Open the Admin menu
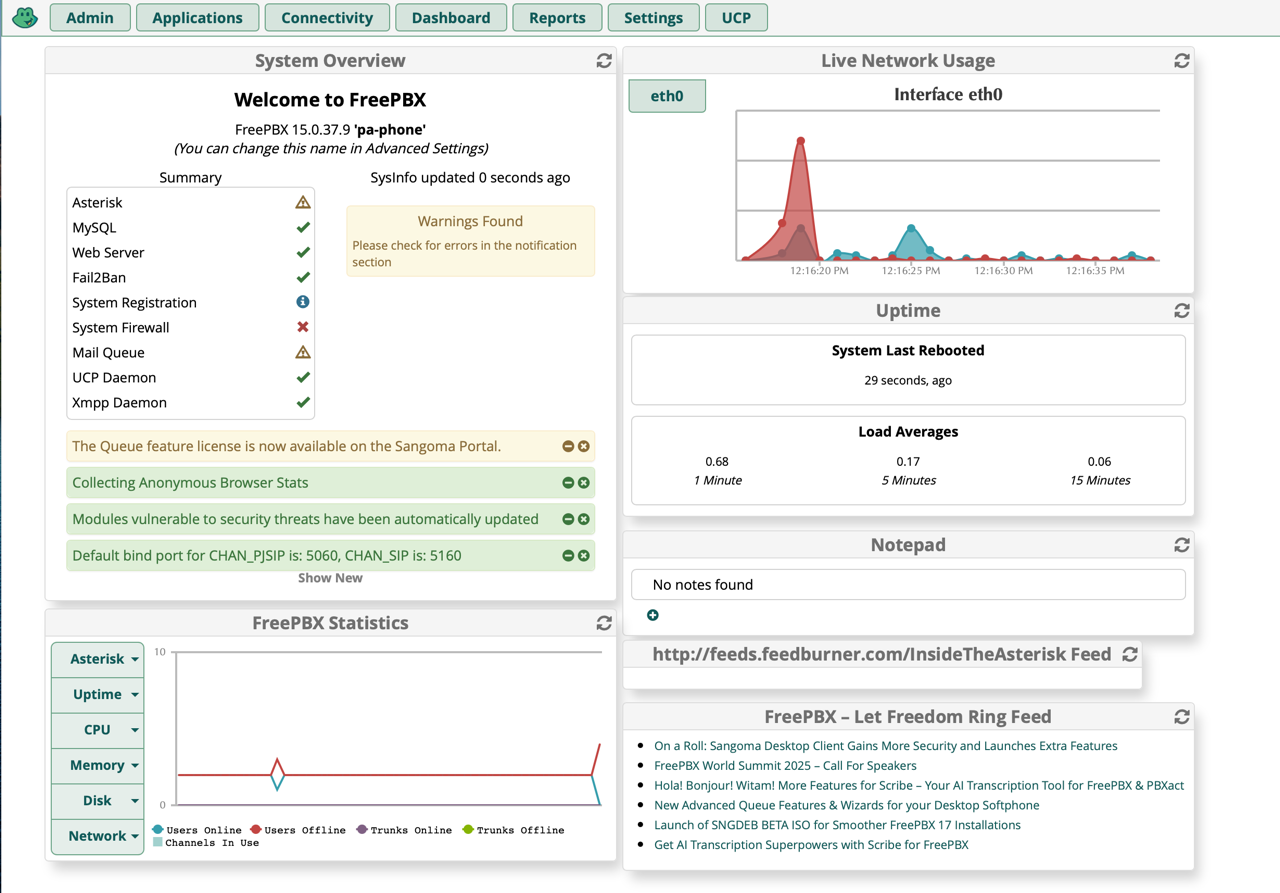Viewport: 1280px width, 893px height. (90, 17)
